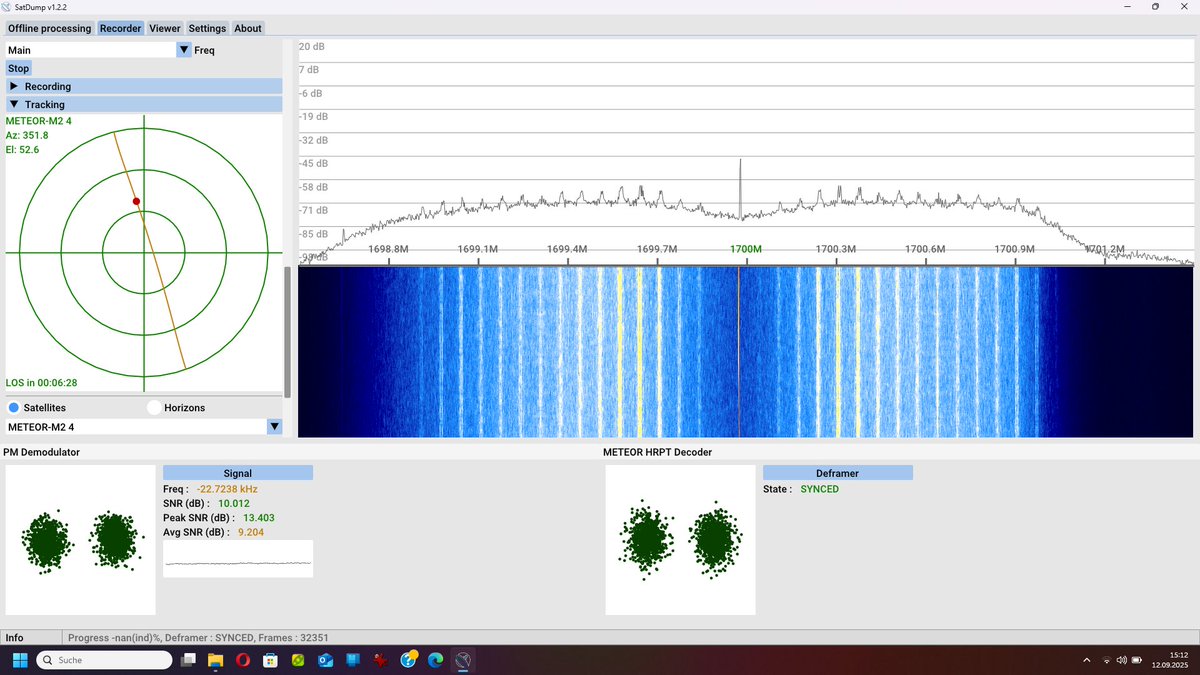This screenshot has height=675, width=1200.
Task: Click the El: 52.6 reading
Action: 23,150
